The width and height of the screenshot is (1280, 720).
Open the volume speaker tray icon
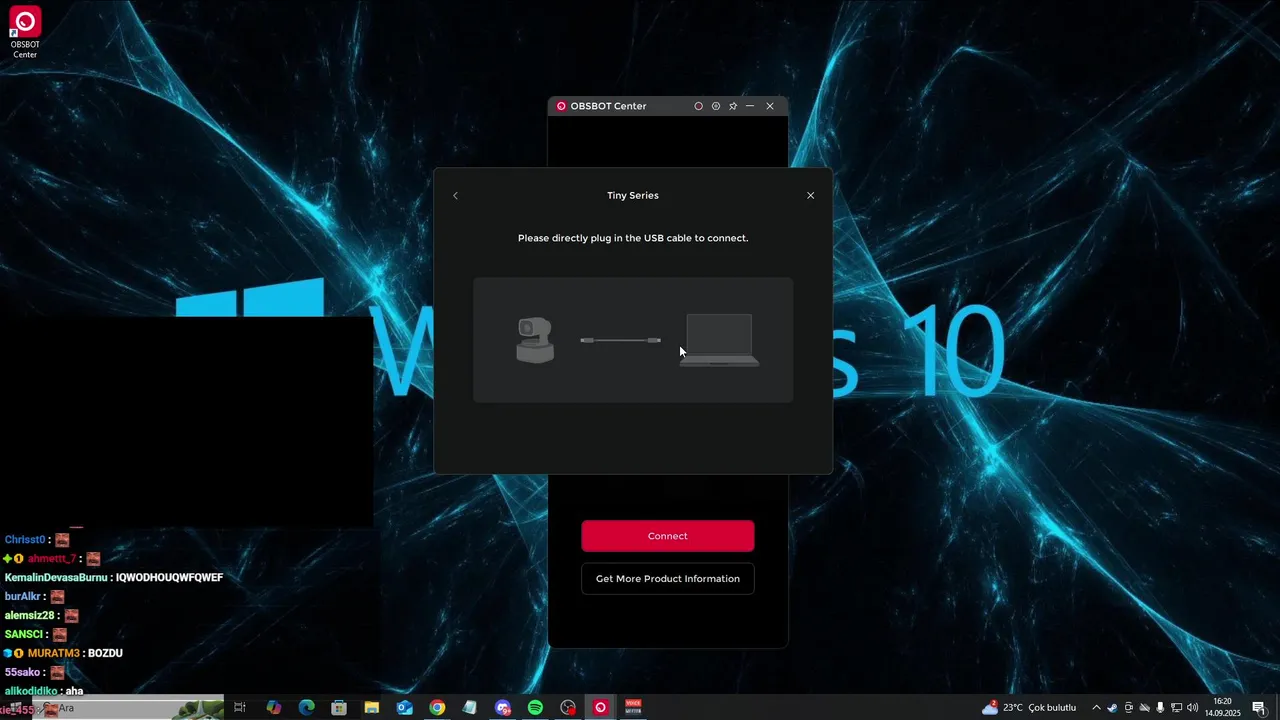1193,708
